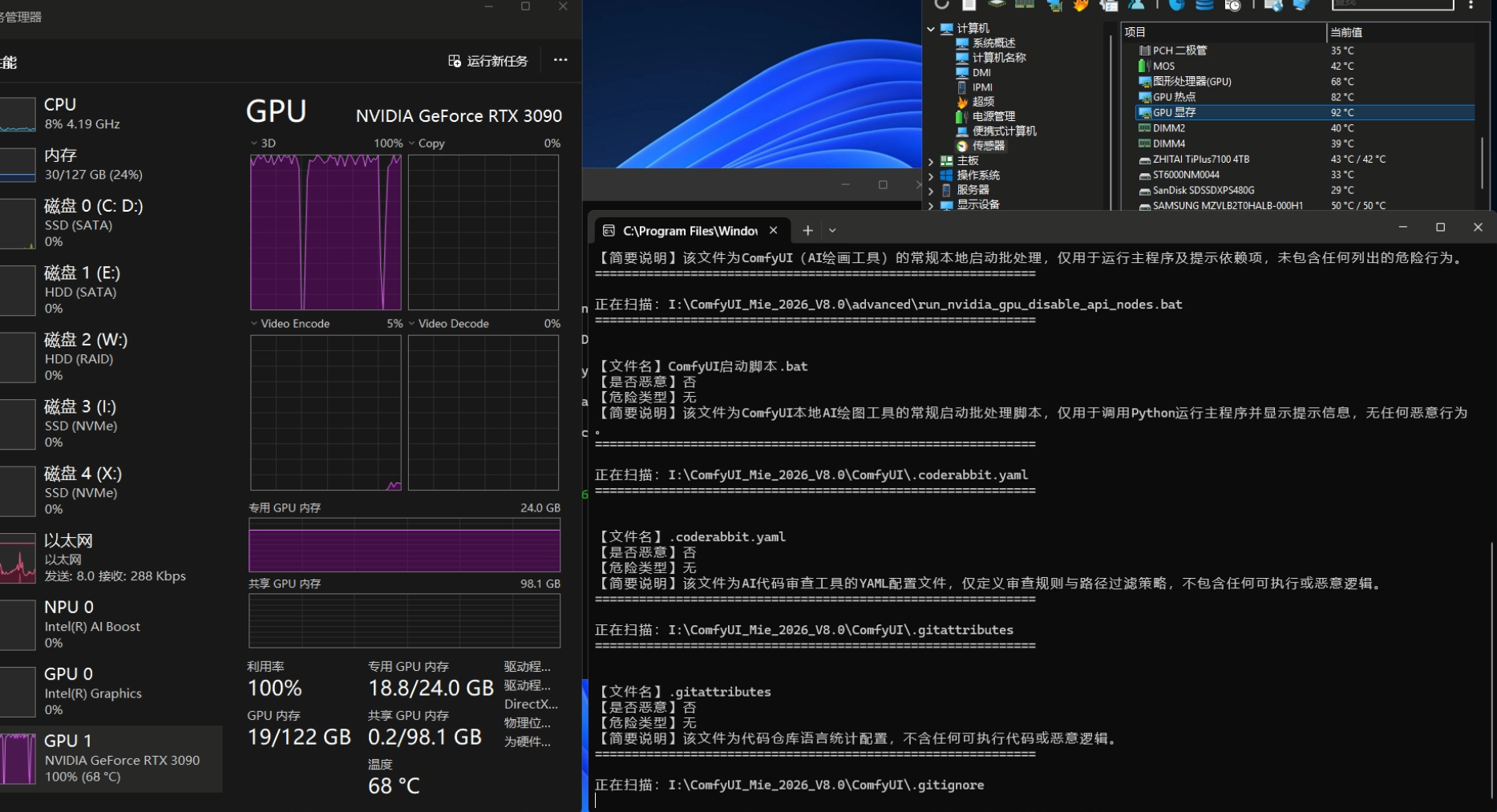Viewport: 1497px width, 812px height.
Task: Select 磁盘 2 (W:) HDD (RAID) entry
Action: pos(111,357)
